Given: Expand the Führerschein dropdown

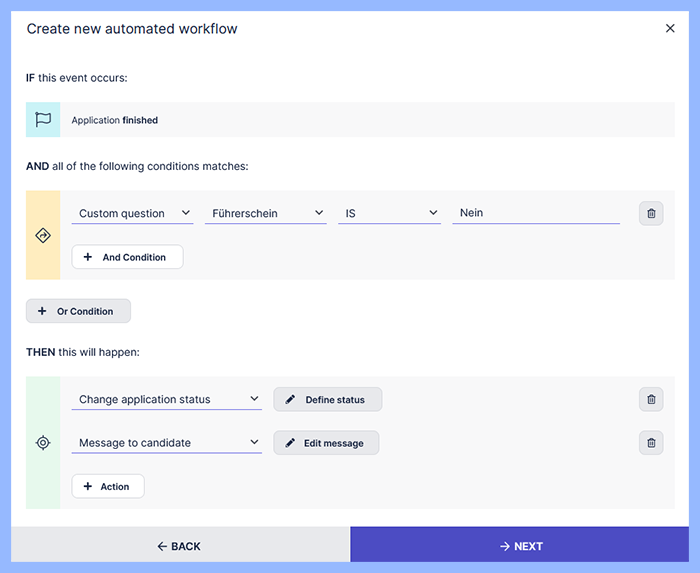Looking at the screenshot, I should 265,213.
